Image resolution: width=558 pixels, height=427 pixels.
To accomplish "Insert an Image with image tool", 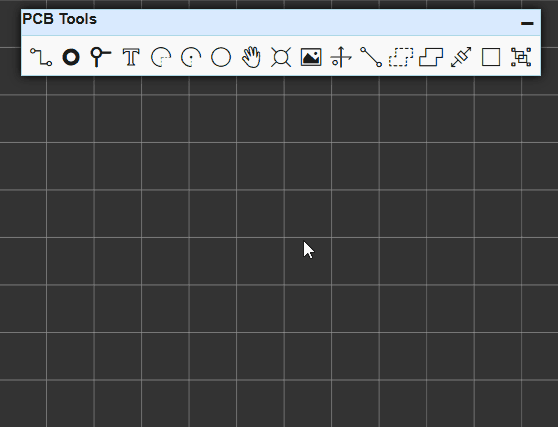I will point(311,57).
